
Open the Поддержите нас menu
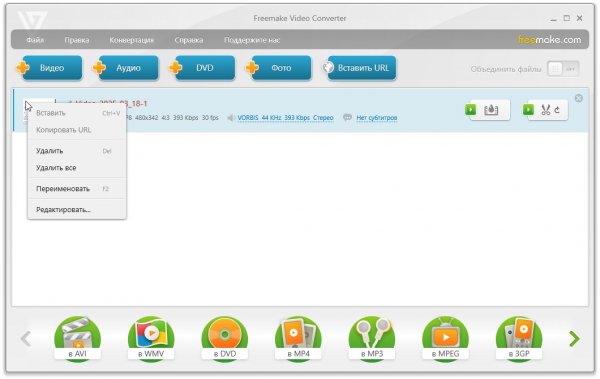(x=252, y=40)
